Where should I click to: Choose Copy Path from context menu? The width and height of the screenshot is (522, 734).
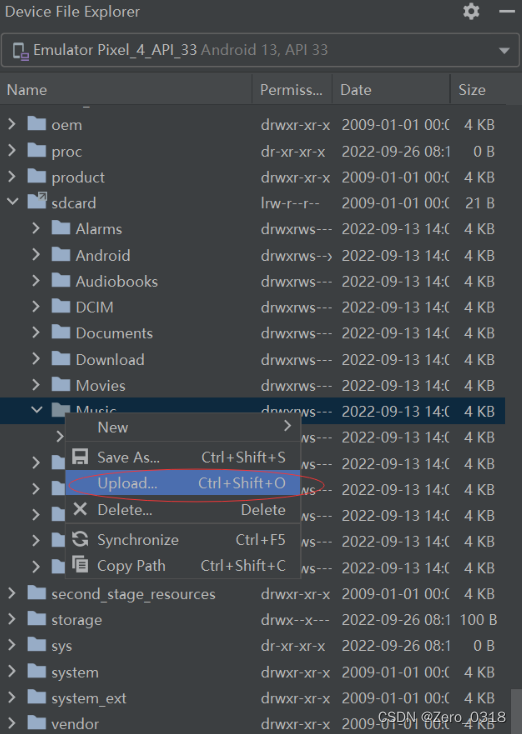183,565
